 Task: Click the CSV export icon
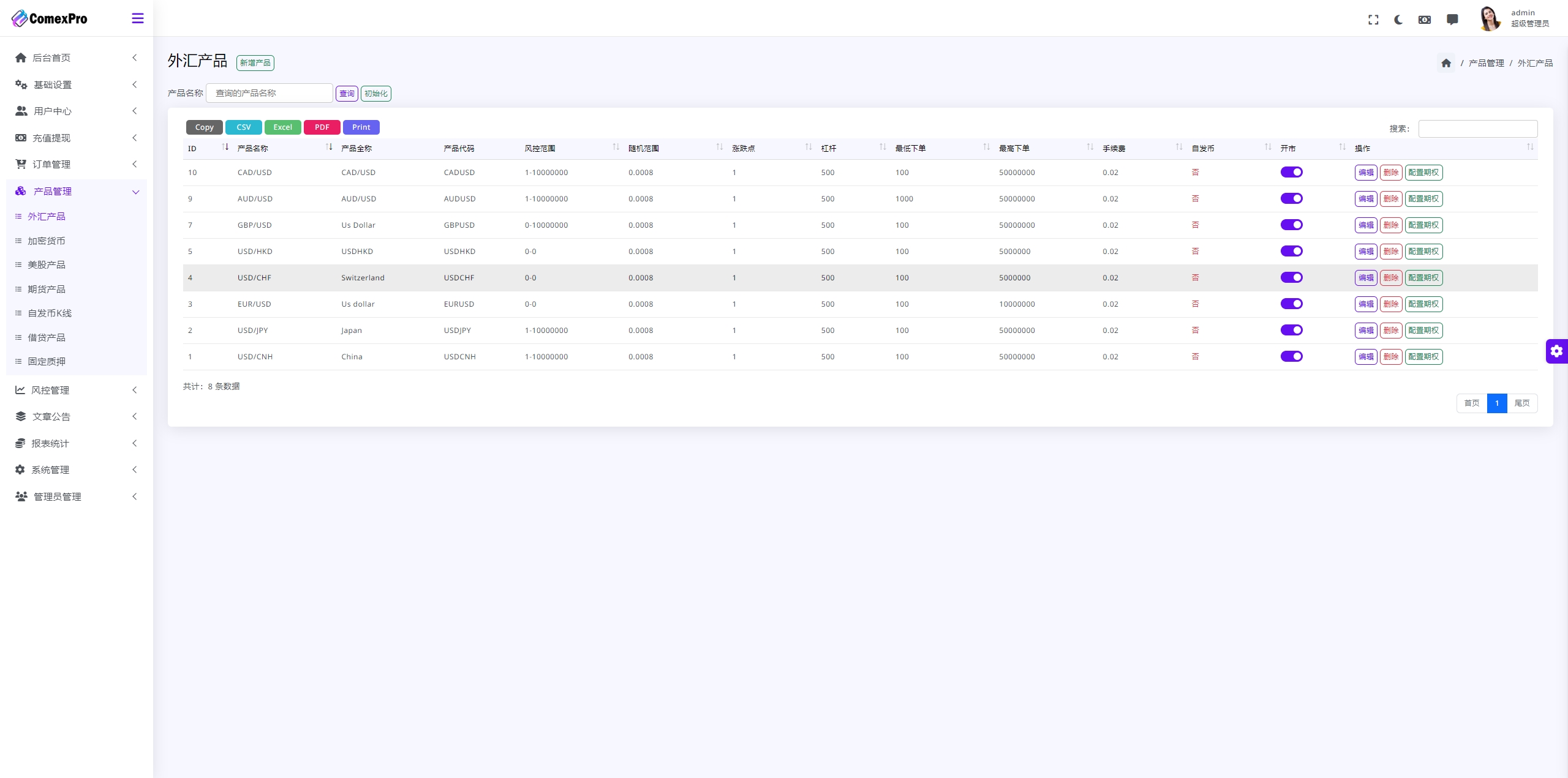coord(243,127)
